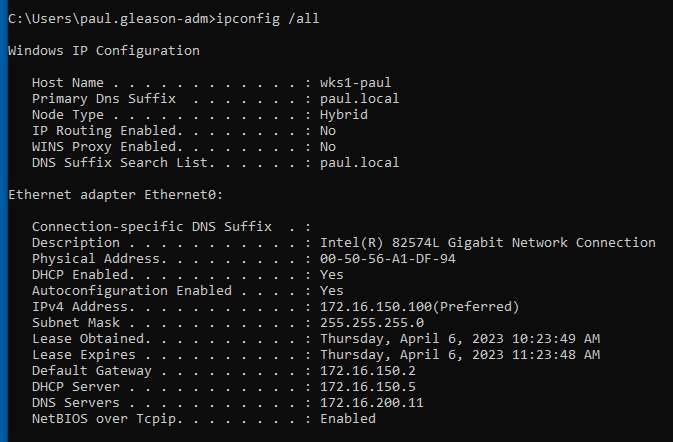The image size is (673, 442).
Task: Click the DNS Suffix Search List value
Action: point(360,162)
